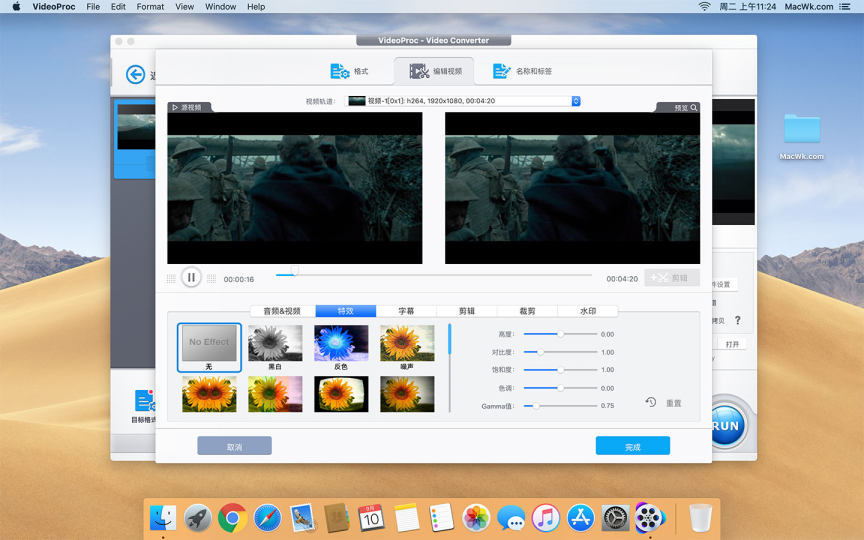Viewport: 864px width, 540px height.
Task: Select the 无 No Effect thumbnail
Action: point(209,343)
